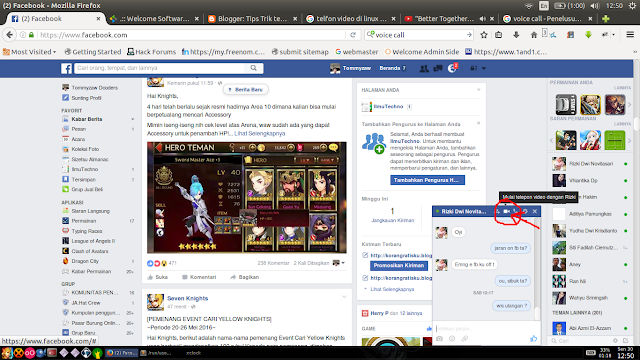
Task: Expand the second Seven Knights post options chevron
Action: 344,297
